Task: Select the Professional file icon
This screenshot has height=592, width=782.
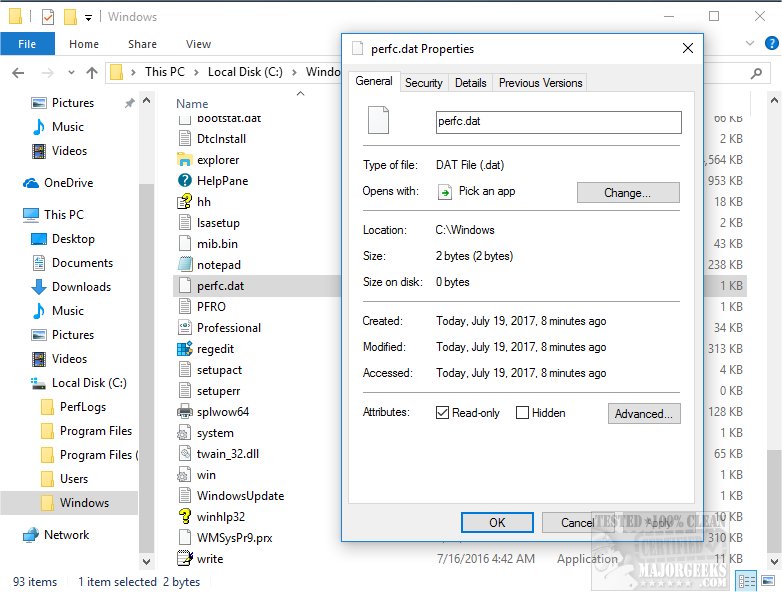Action: [185, 328]
